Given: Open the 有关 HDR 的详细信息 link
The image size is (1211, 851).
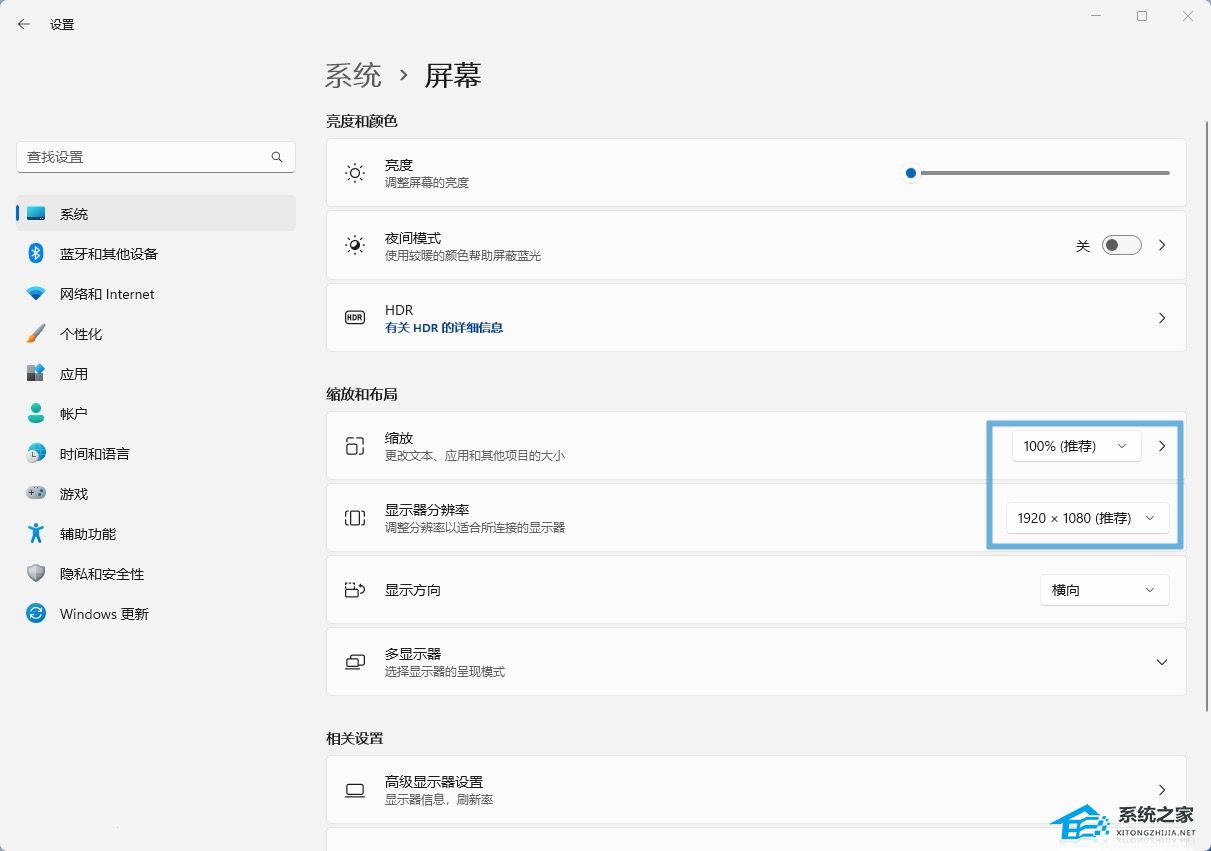Looking at the screenshot, I should click(x=444, y=328).
